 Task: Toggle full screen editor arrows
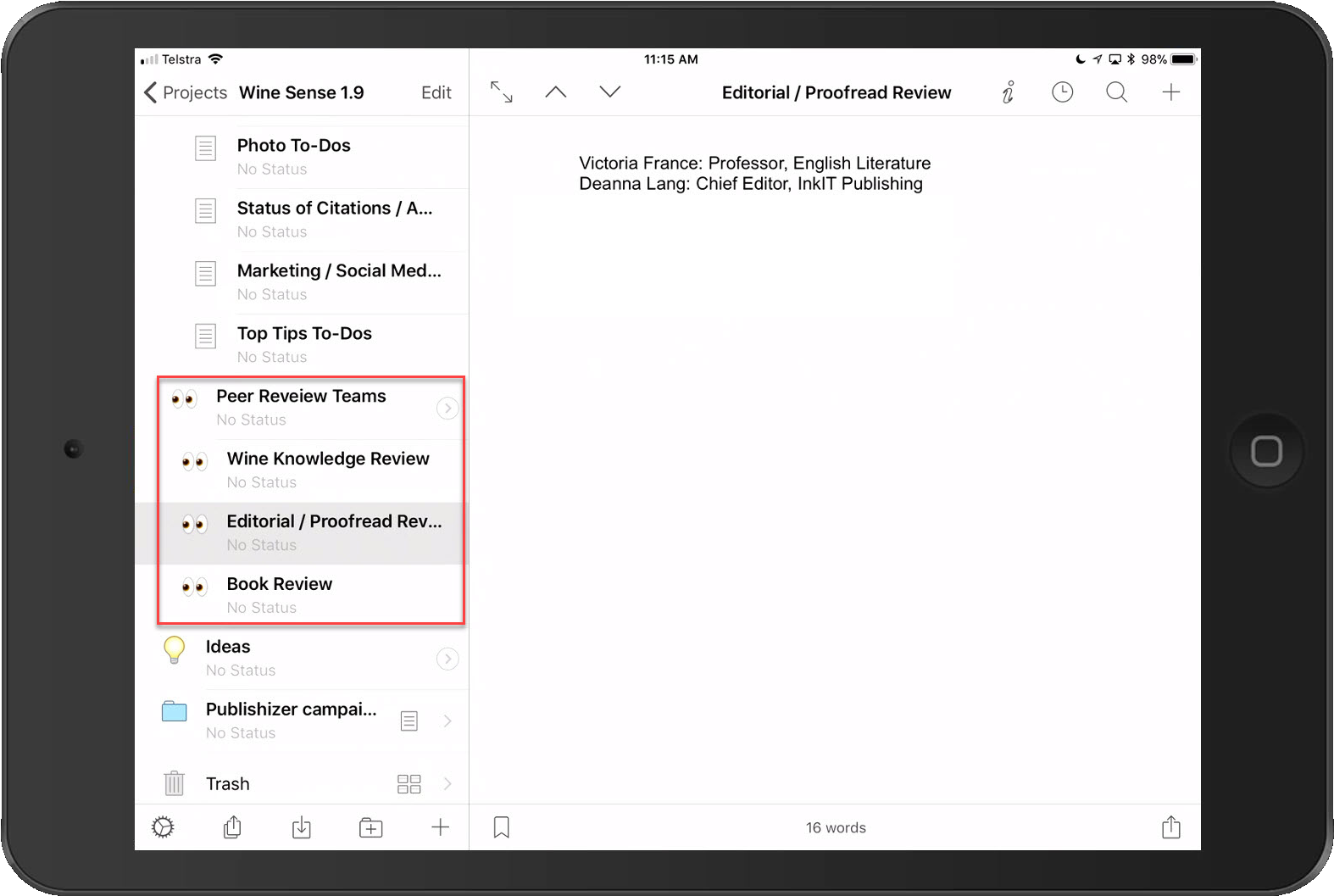coord(502,92)
